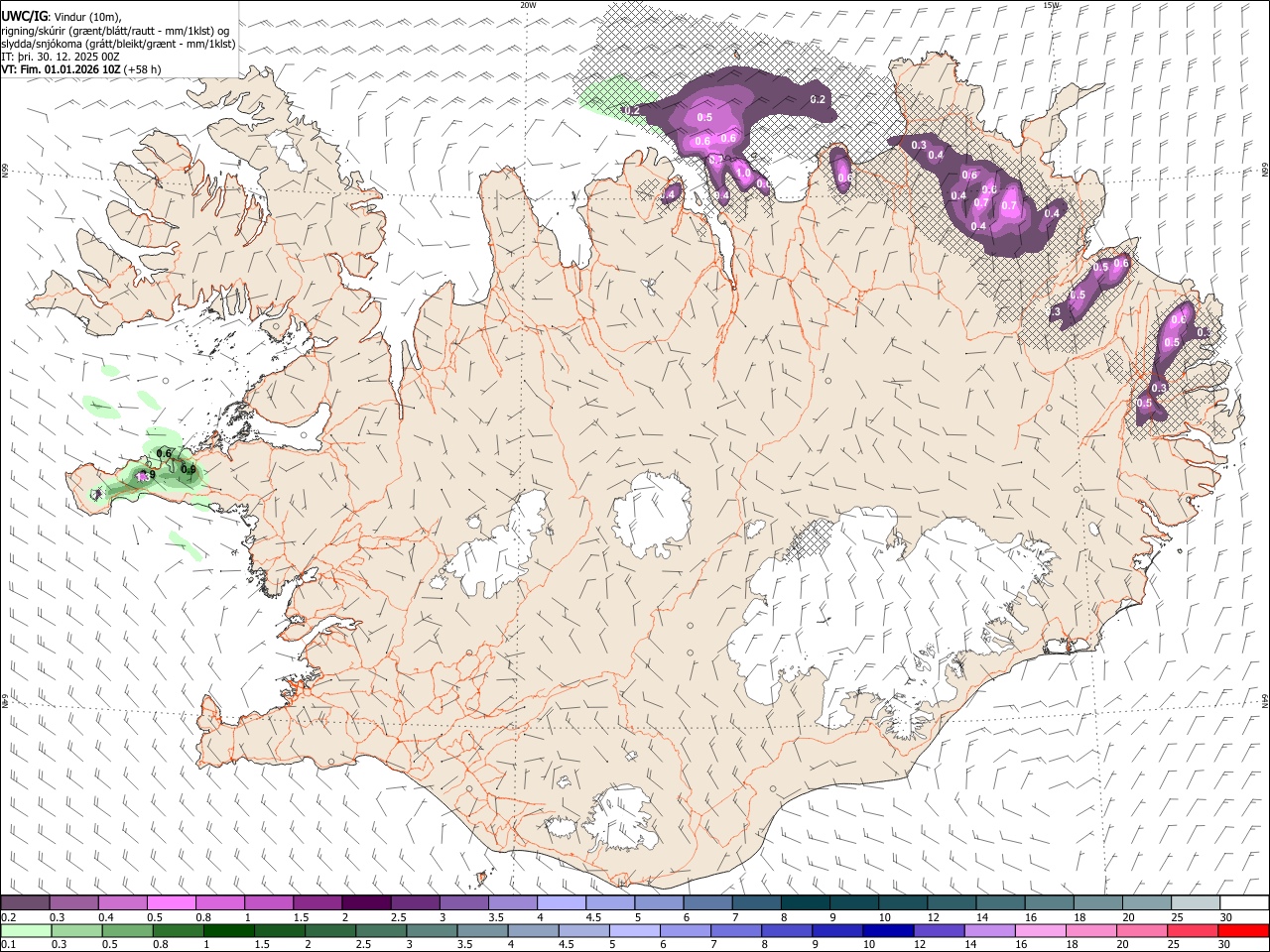Screen dimensions: 1270x952
Task: Pick the 2 grey-green swatch in rain legend
Action: point(329,930)
